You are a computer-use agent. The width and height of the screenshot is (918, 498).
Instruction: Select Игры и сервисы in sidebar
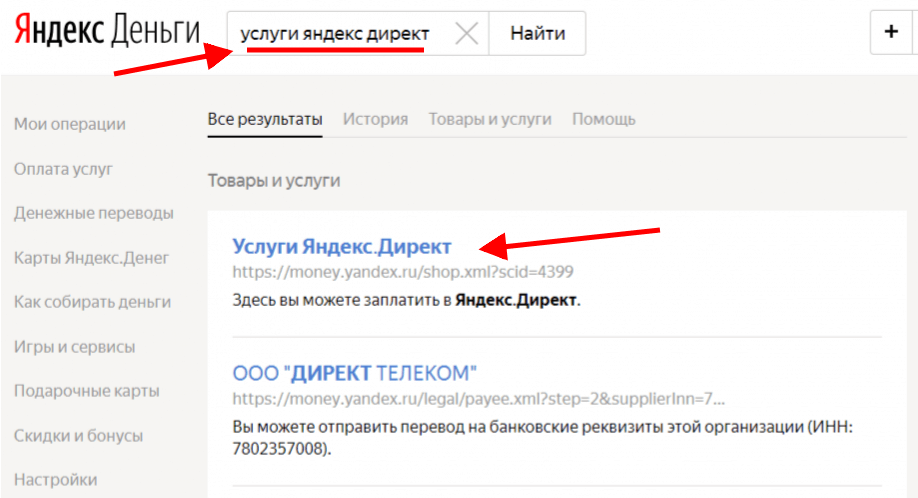[x=74, y=346]
